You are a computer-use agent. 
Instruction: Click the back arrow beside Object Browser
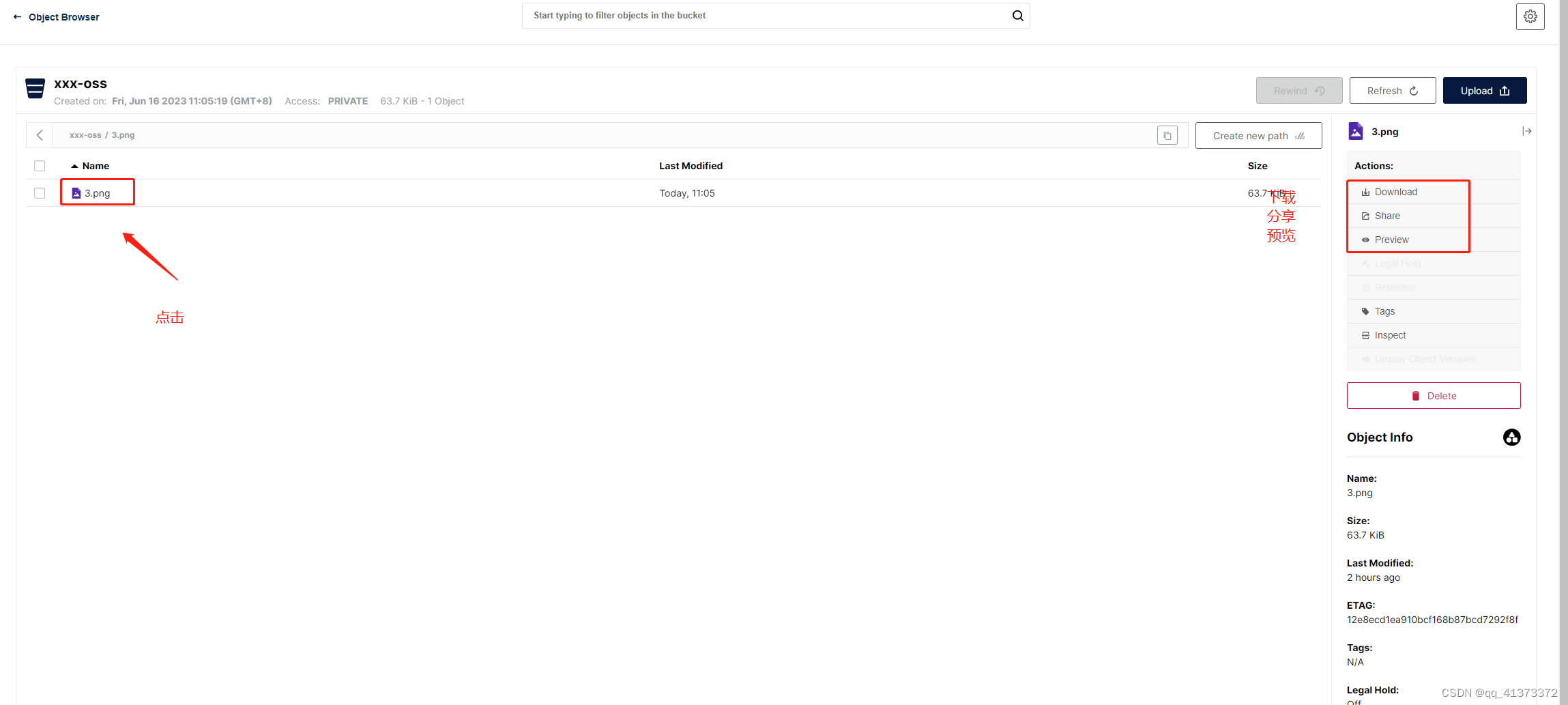pos(17,17)
